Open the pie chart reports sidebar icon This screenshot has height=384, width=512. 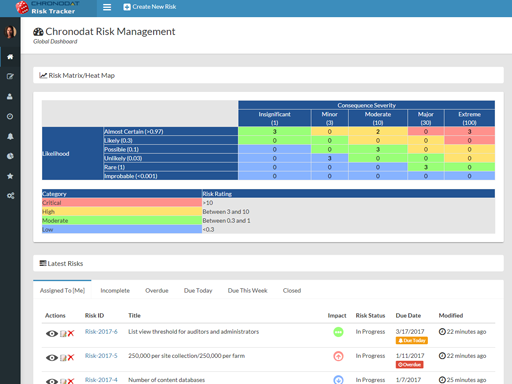point(10,156)
